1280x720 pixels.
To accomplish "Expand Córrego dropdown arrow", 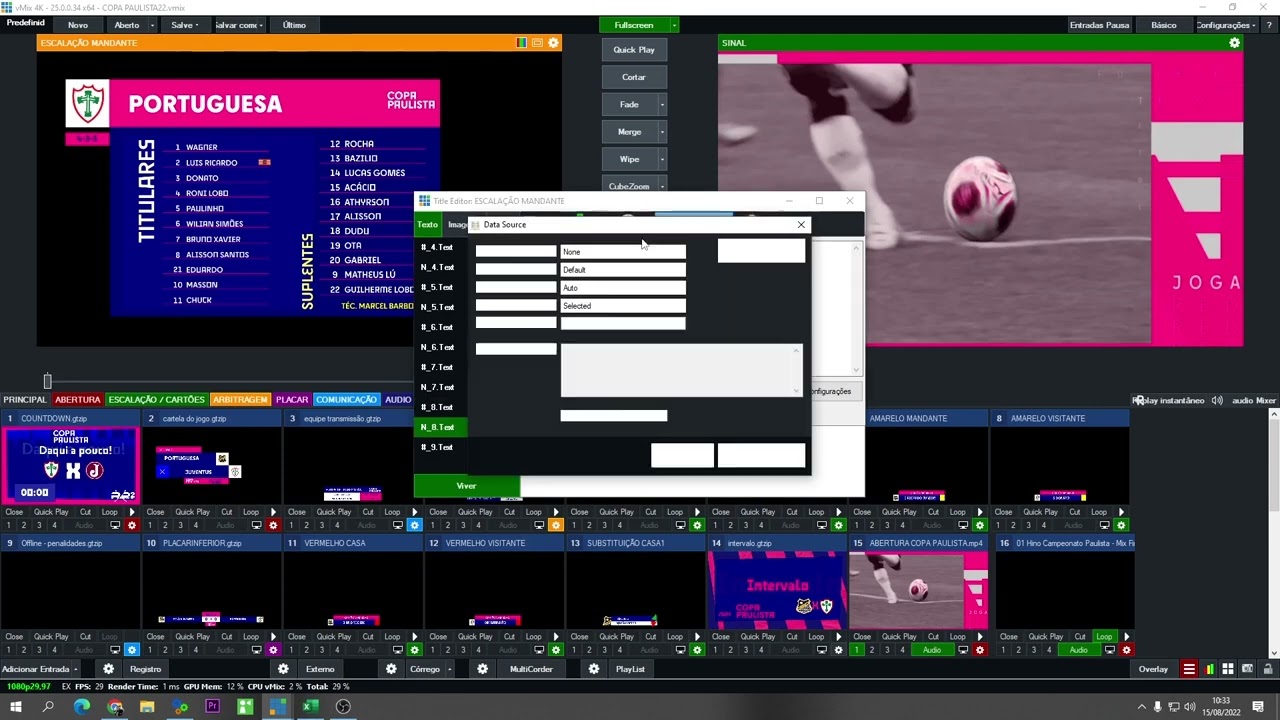I will coord(450,669).
